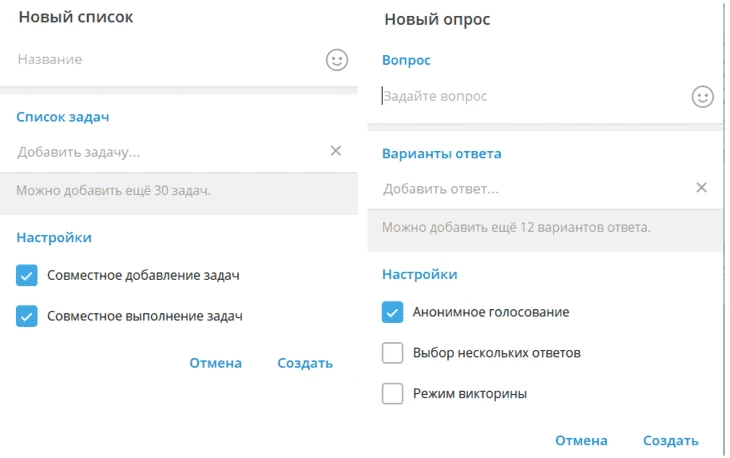Open emoji picker next to Задайте вопрос
This screenshot has width=730, height=458.
pyautogui.click(x=703, y=97)
